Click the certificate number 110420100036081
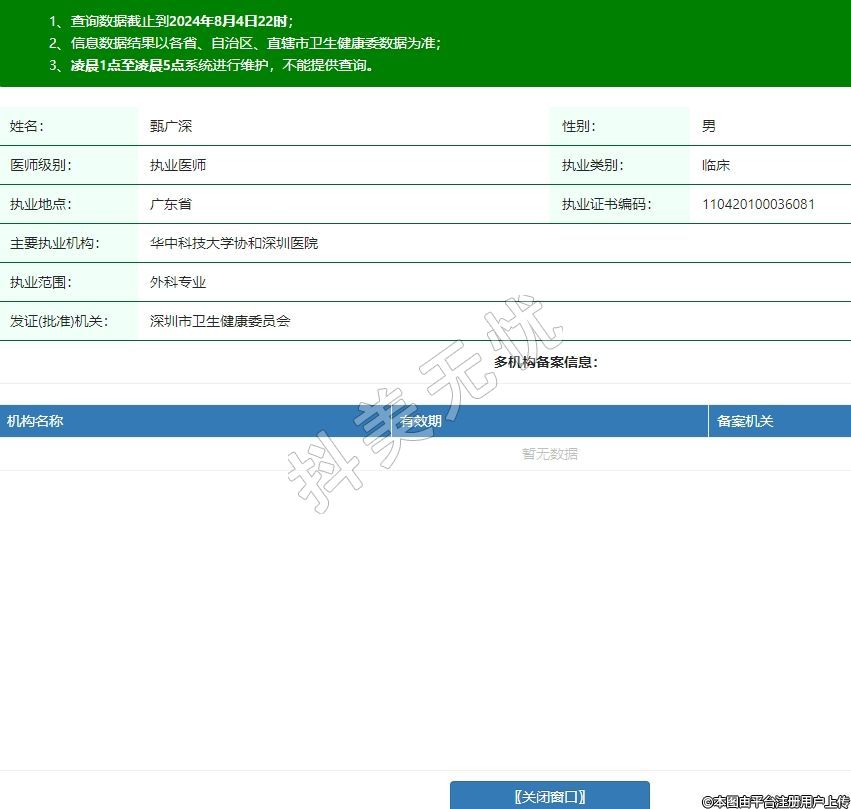Image resolution: width=851 pixels, height=809 pixels. [758, 204]
